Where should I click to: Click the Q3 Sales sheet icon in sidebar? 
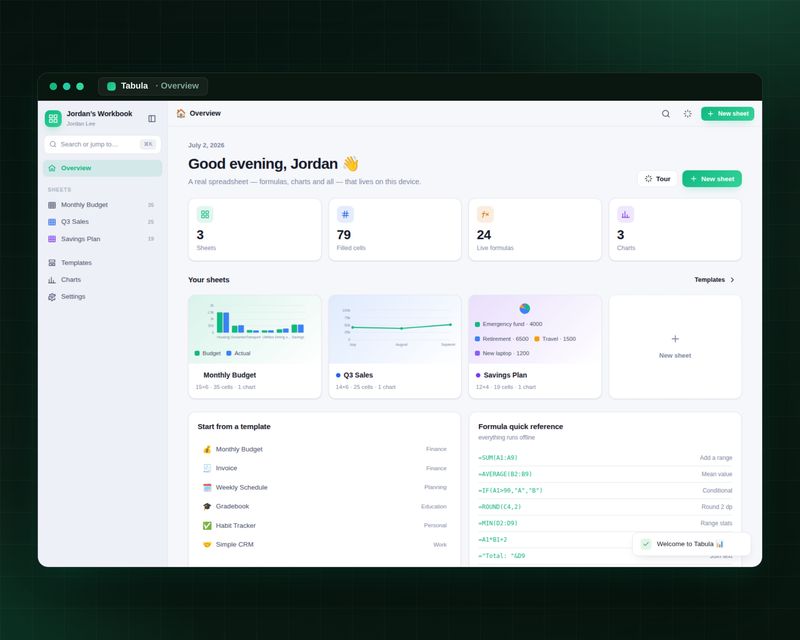pos(52,222)
